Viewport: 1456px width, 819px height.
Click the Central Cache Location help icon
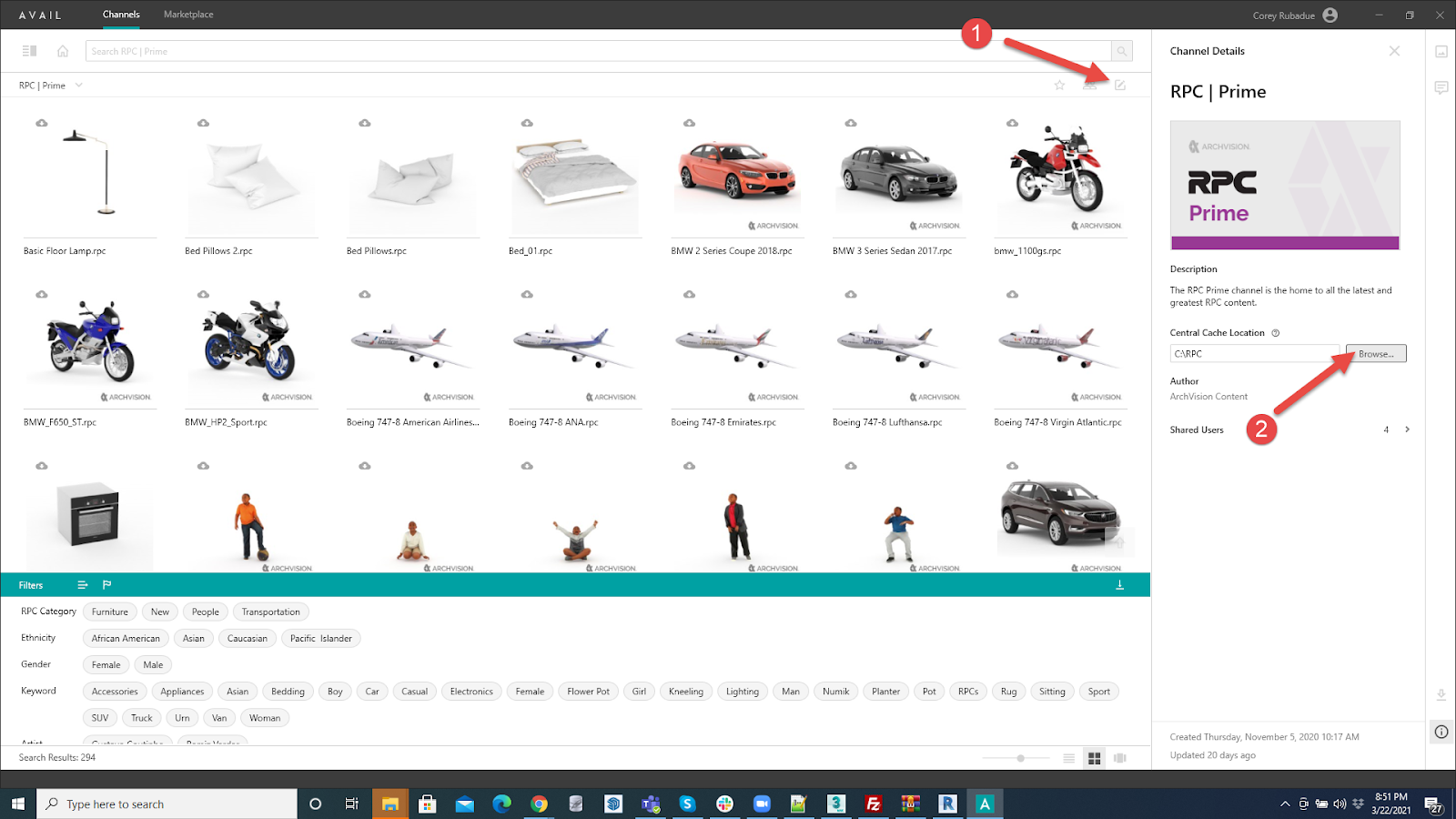[x=1276, y=333]
